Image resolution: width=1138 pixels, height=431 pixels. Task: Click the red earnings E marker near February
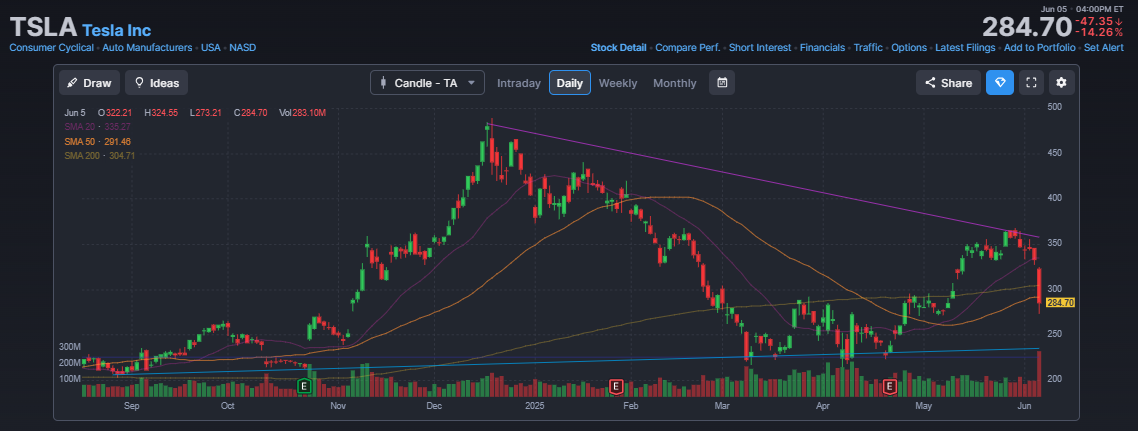(x=616, y=386)
